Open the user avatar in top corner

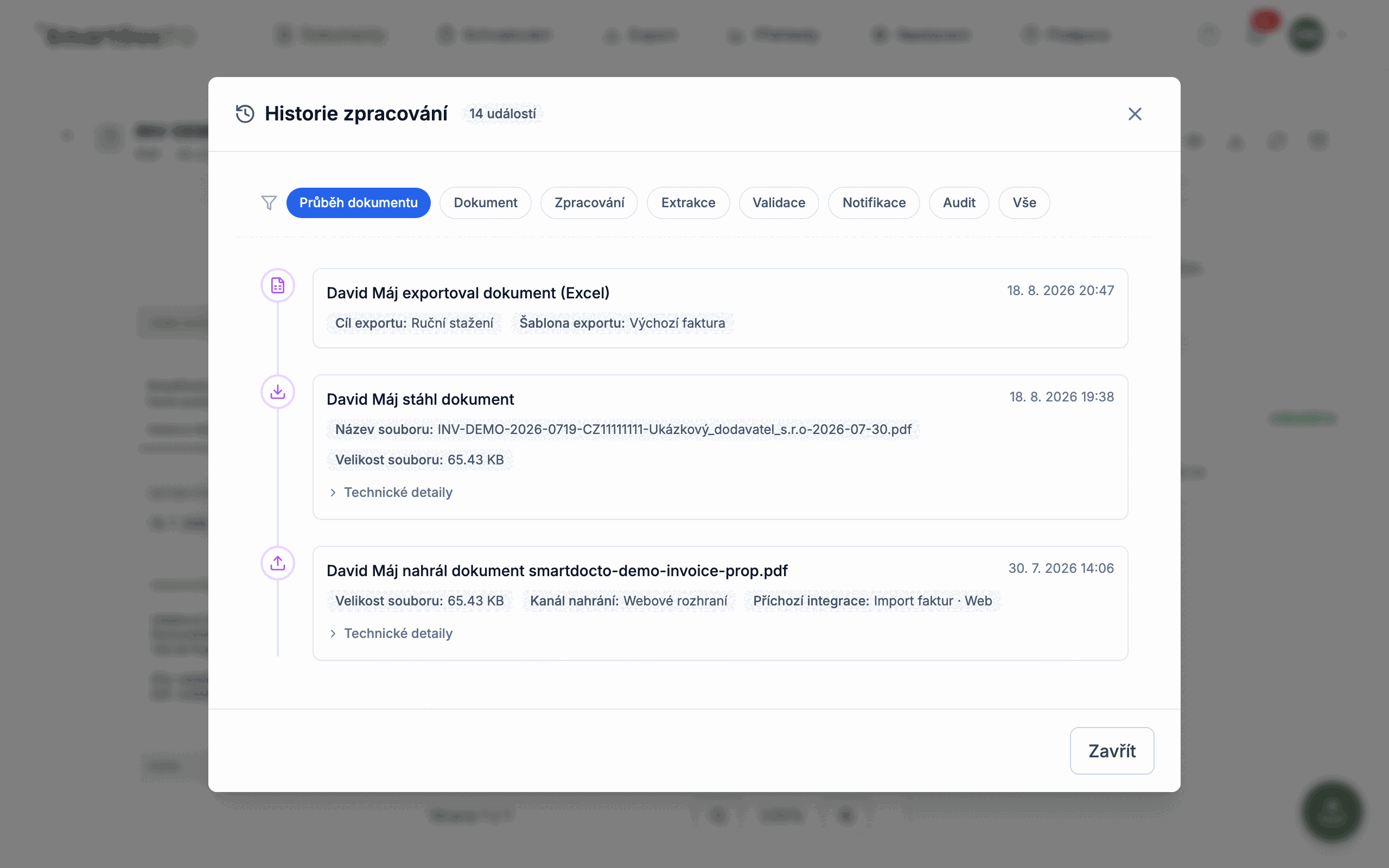(1307, 34)
